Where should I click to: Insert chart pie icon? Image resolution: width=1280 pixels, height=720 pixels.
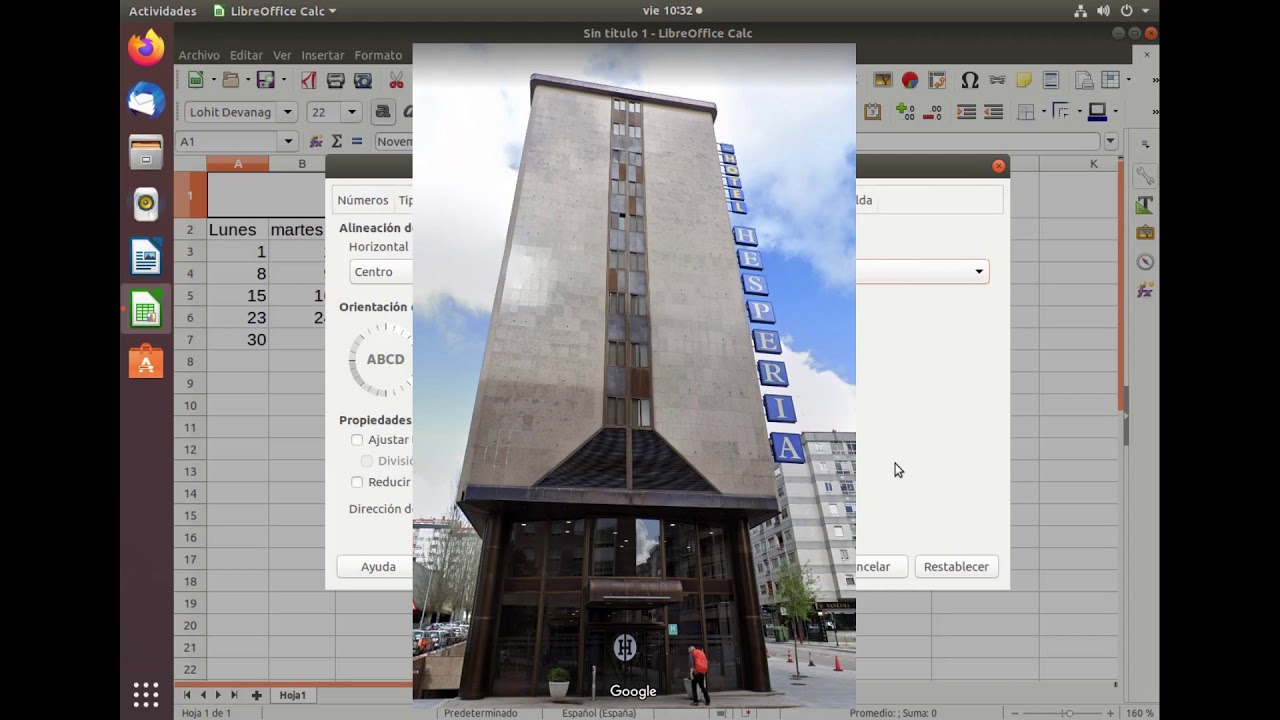(910, 80)
